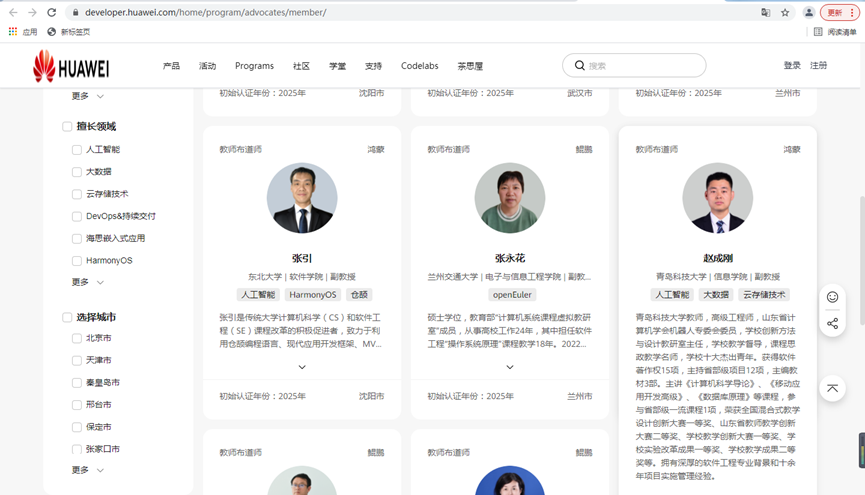
Task: Check the 张家口市 city filter
Action: click(x=77, y=449)
